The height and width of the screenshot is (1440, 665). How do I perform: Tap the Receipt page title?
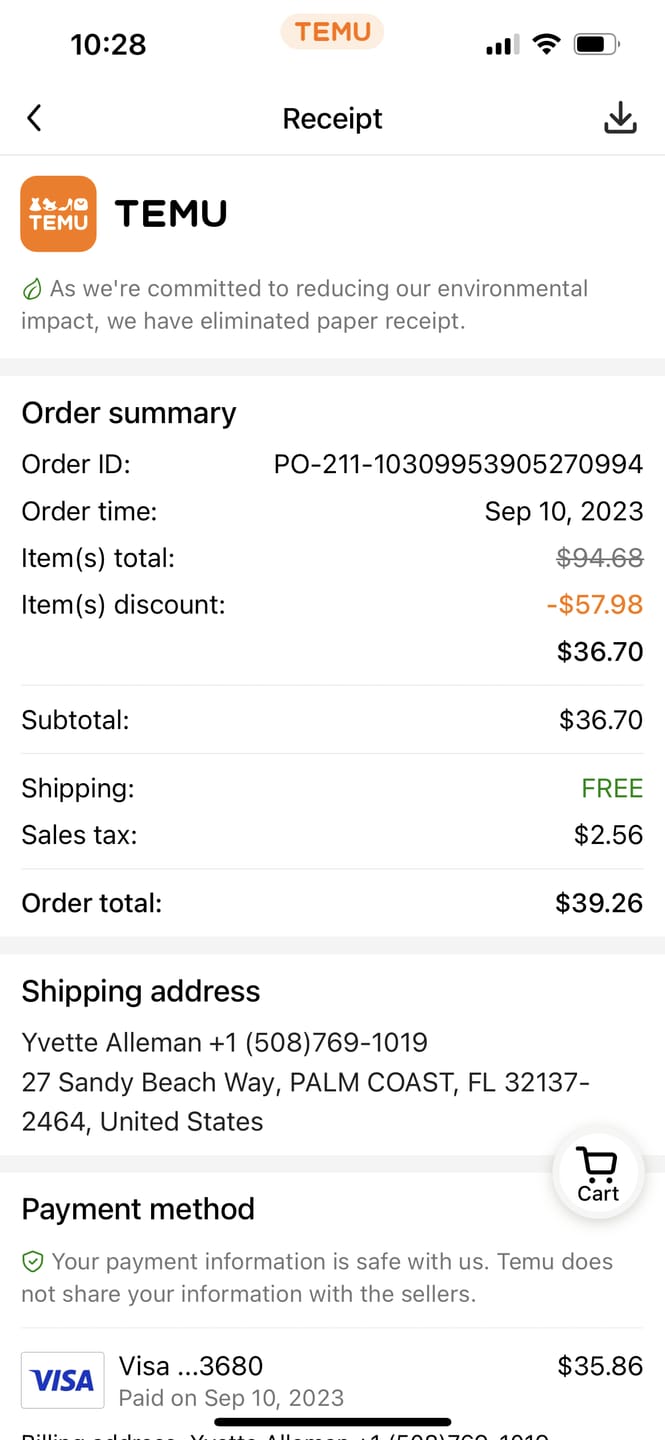coord(332,118)
